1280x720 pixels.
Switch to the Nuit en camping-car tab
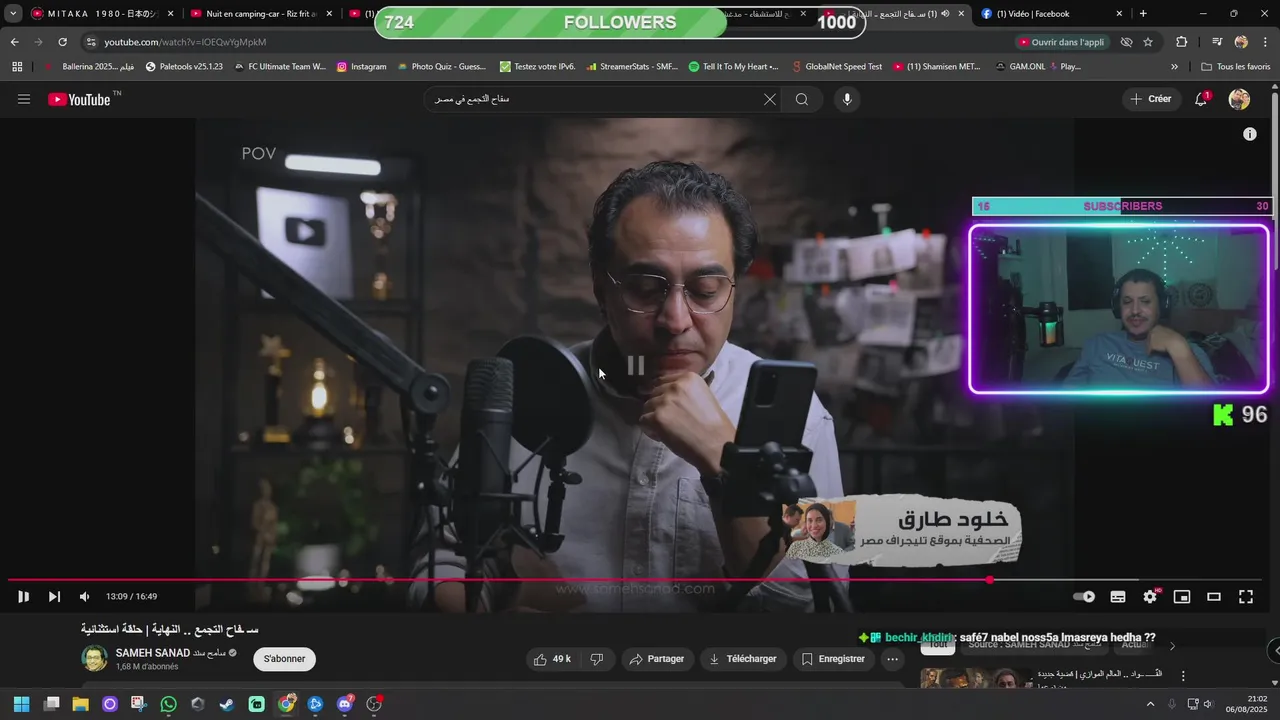(x=260, y=14)
